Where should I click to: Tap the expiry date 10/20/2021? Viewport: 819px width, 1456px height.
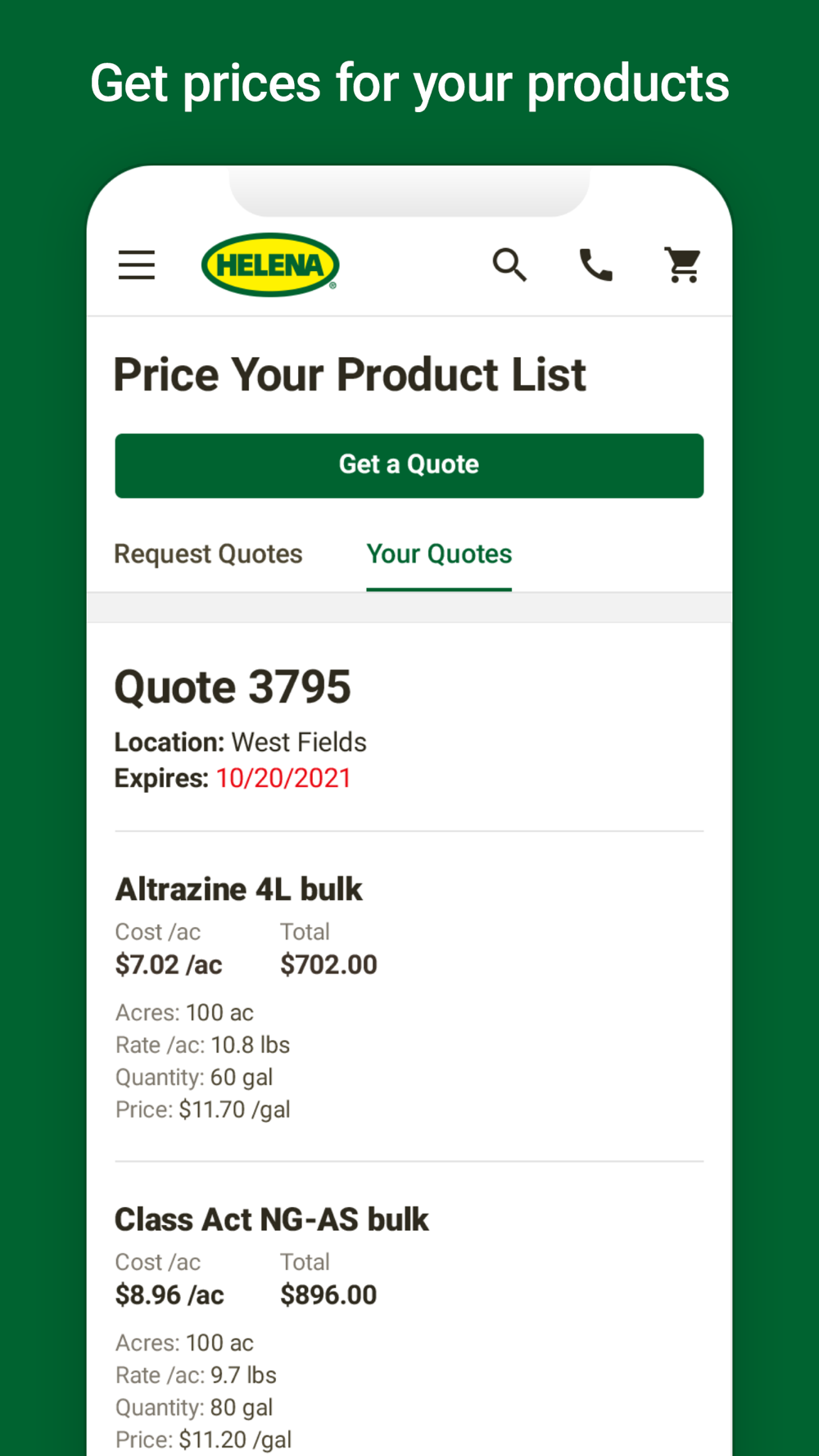[283, 778]
